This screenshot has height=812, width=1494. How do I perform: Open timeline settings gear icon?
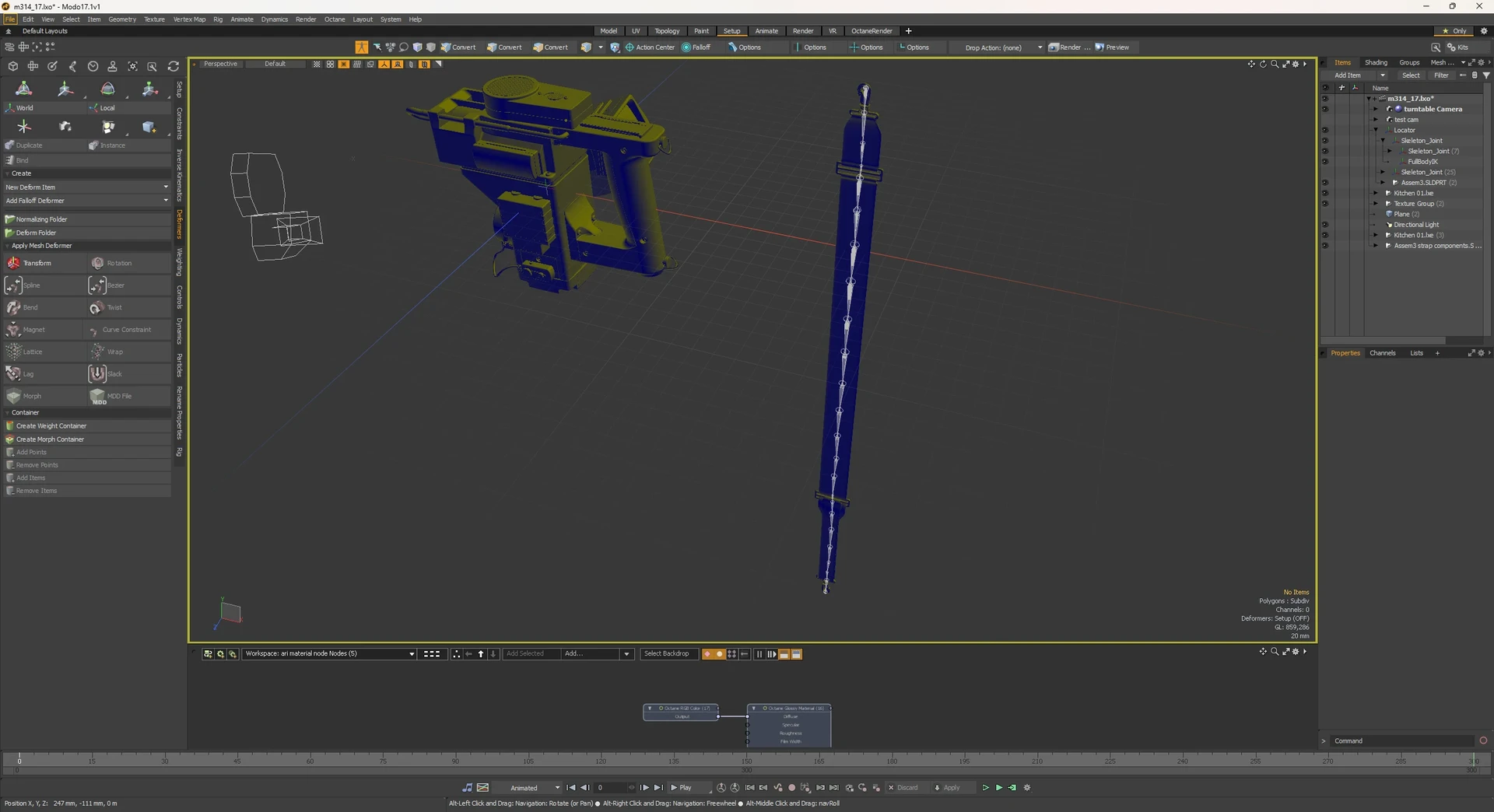point(1027,787)
